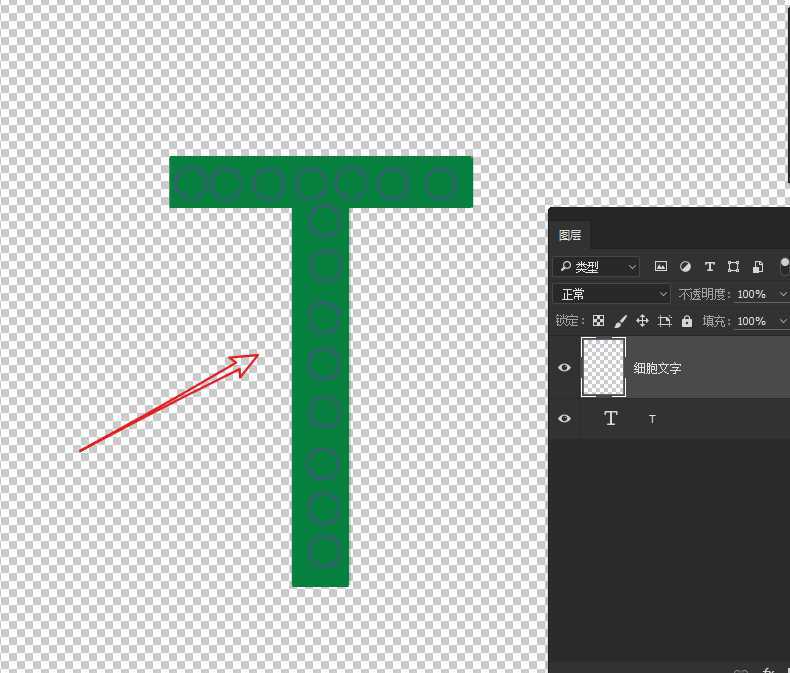
Task: Open the 类型 filter type dropdown
Action: pos(596,267)
